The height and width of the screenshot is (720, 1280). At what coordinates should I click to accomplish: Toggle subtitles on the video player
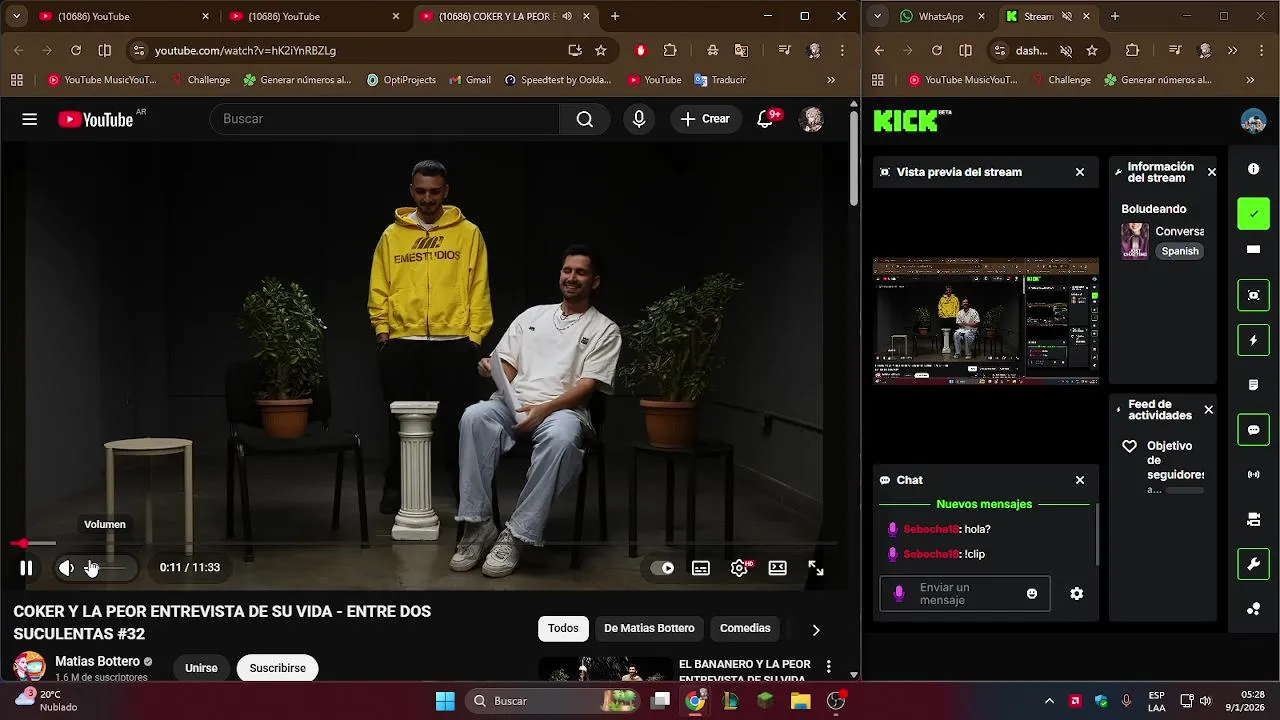tap(701, 568)
